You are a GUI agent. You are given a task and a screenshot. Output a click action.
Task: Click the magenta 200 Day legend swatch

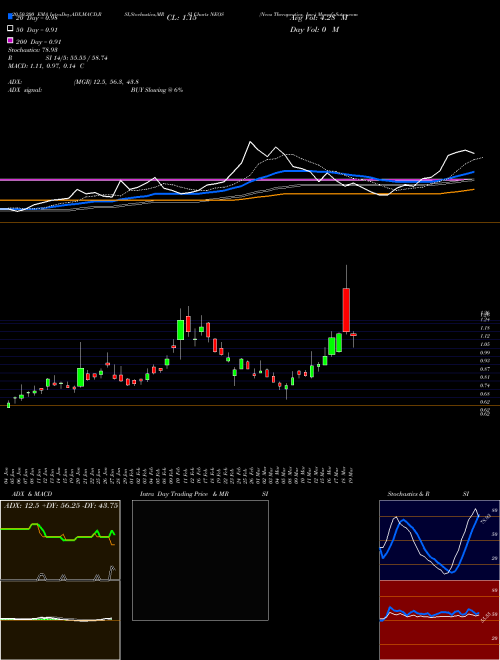tap(10, 40)
